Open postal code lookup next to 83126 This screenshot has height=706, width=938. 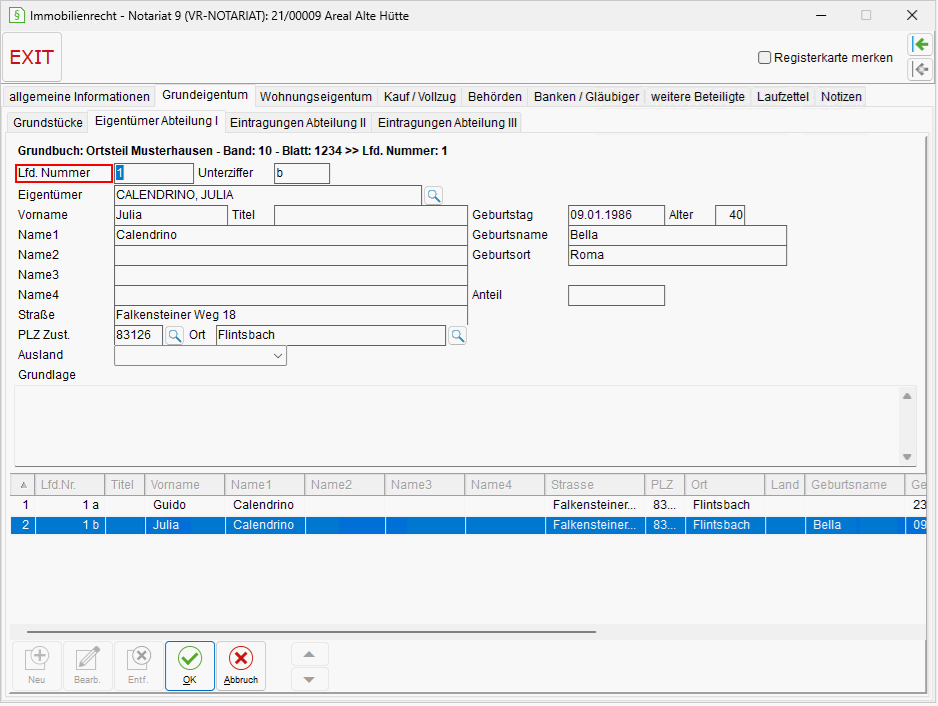tap(174, 335)
